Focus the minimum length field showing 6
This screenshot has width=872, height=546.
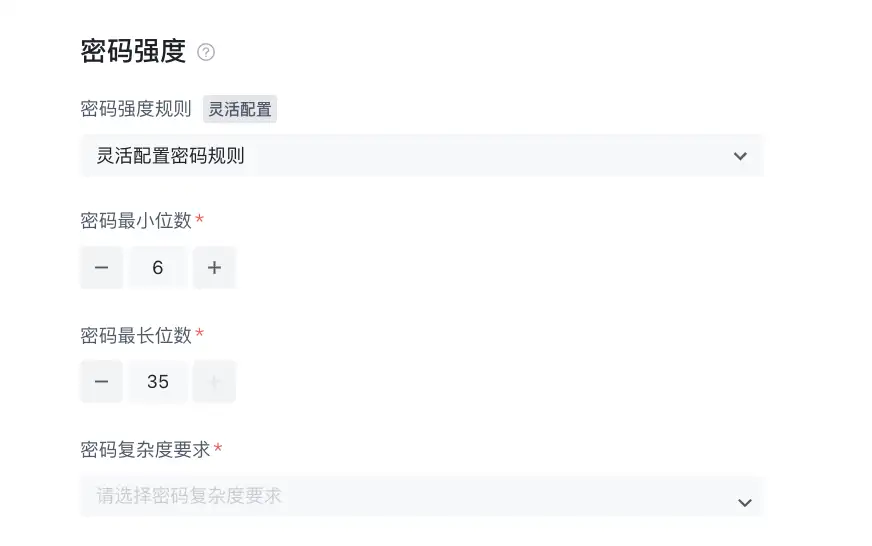(158, 267)
